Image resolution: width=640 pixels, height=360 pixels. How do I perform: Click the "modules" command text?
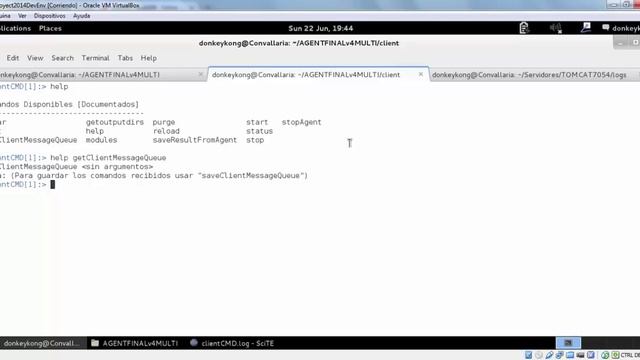pos(101,140)
